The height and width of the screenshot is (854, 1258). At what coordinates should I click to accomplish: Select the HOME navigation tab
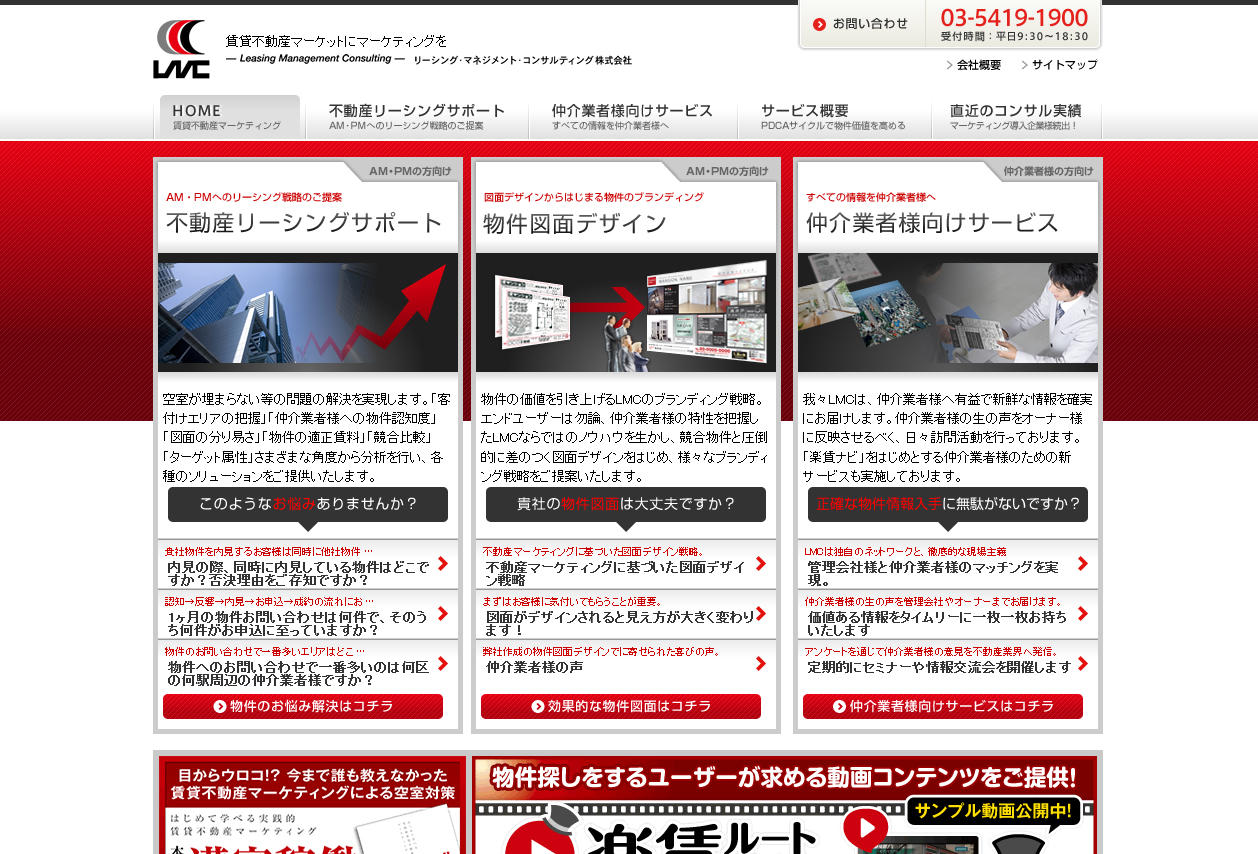(228, 117)
